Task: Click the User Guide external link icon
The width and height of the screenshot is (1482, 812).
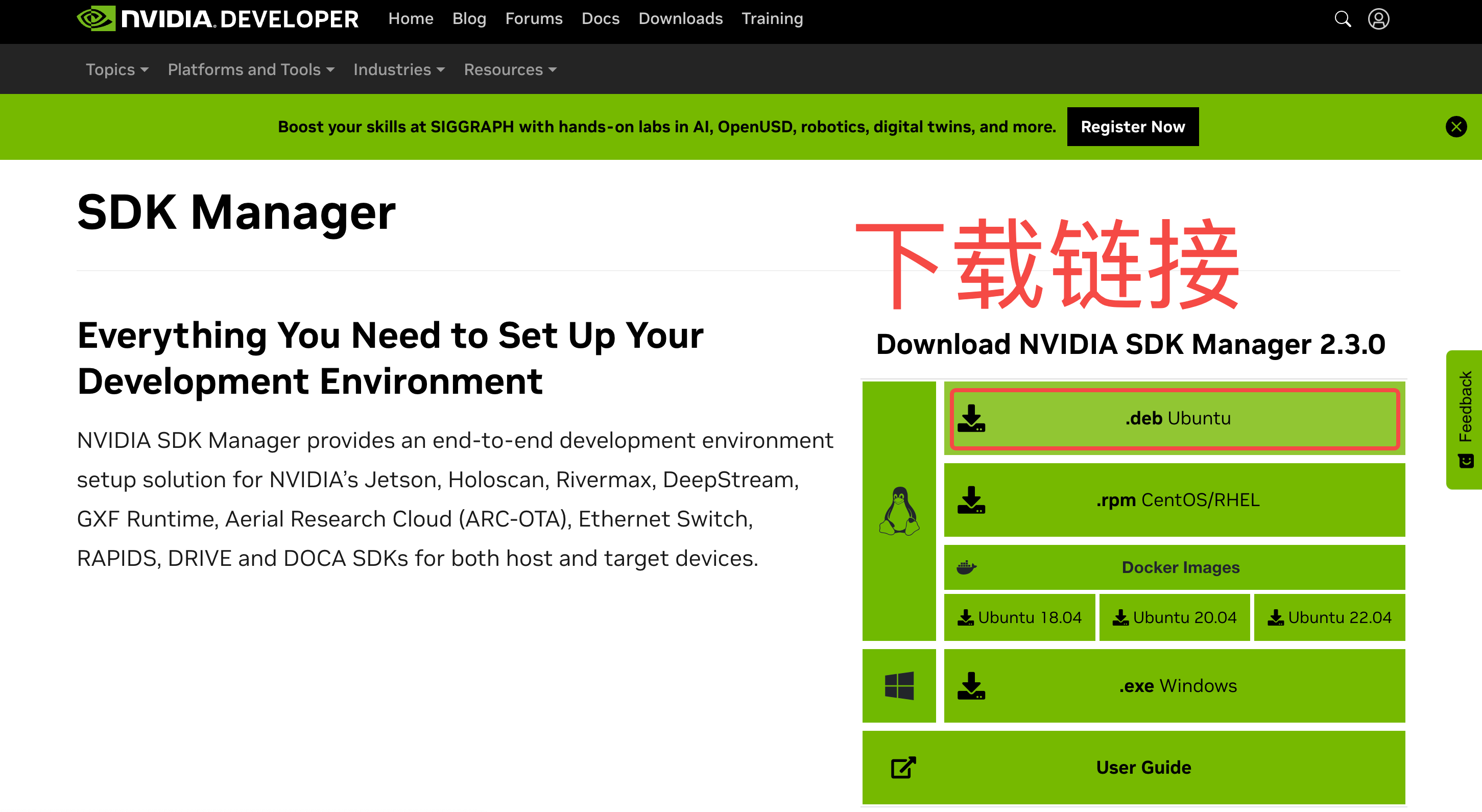Action: tap(903, 768)
